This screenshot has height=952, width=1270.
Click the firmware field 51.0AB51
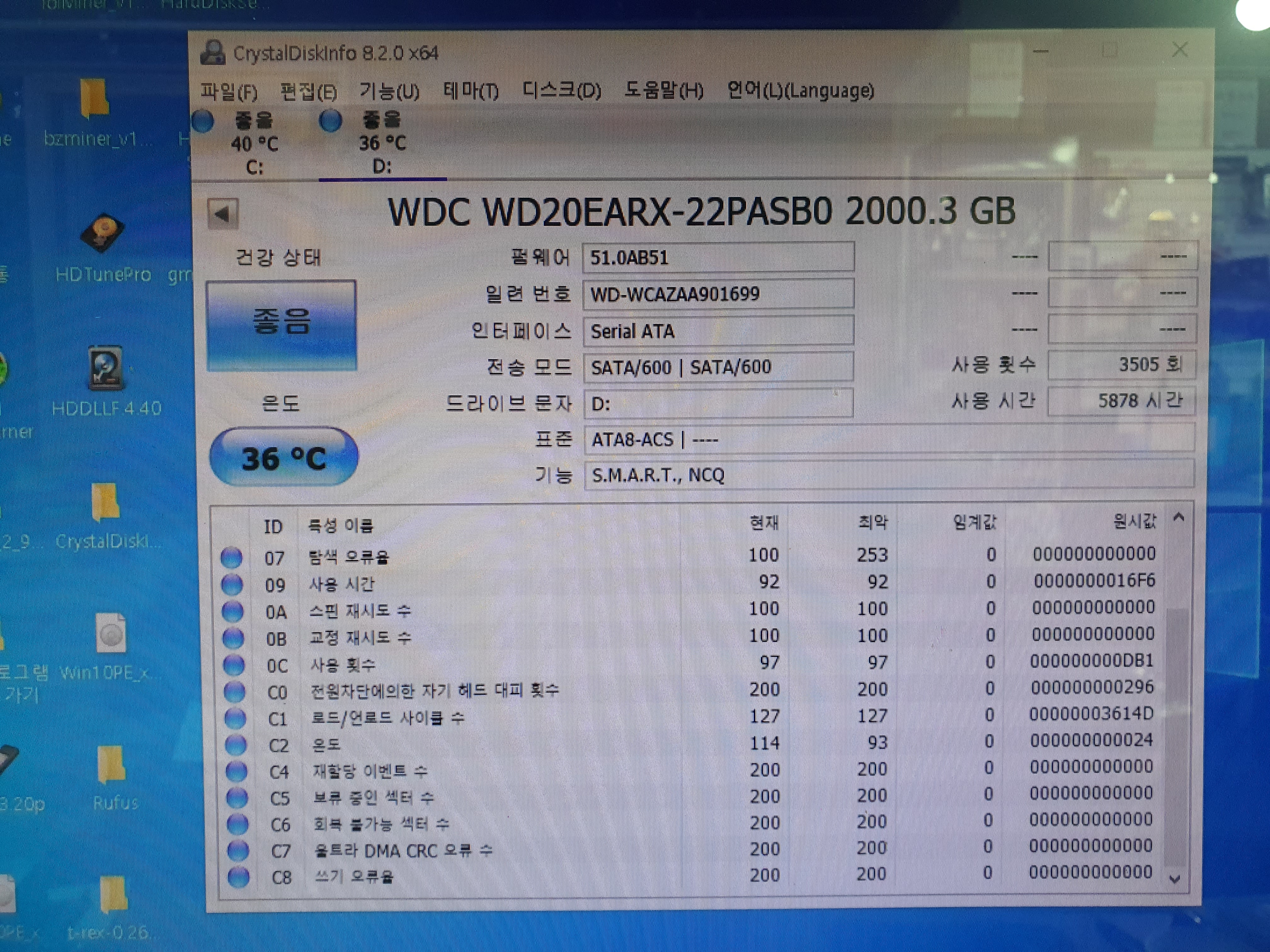pos(718,258)
